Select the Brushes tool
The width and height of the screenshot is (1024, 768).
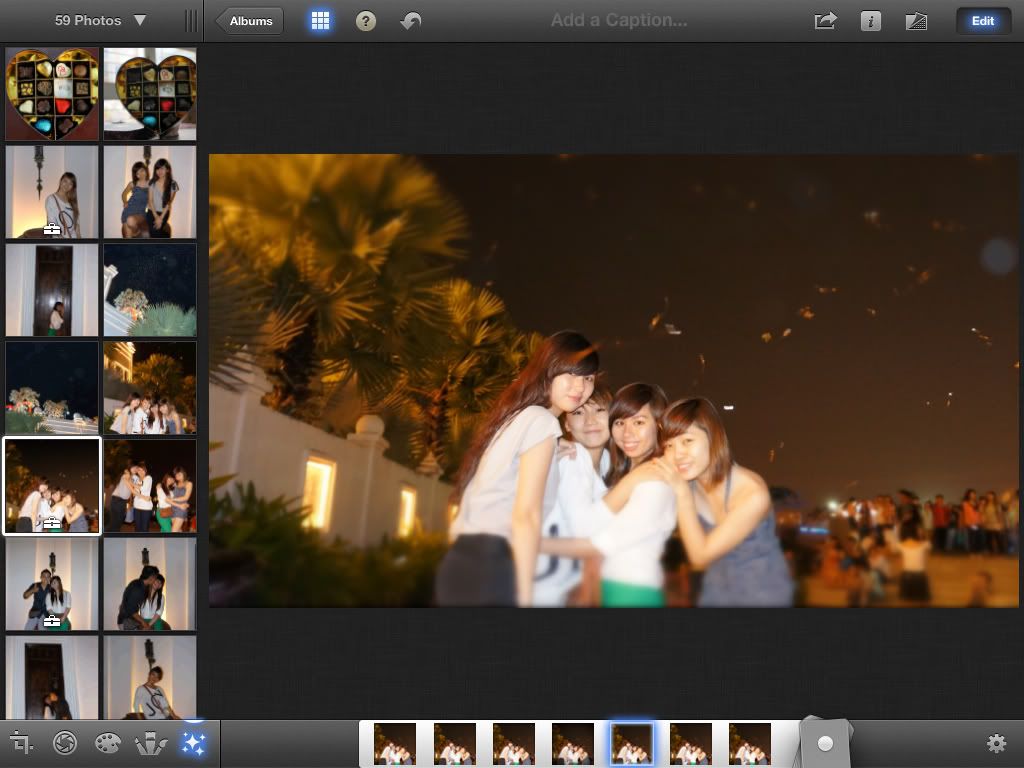click(x=150, y=743)
